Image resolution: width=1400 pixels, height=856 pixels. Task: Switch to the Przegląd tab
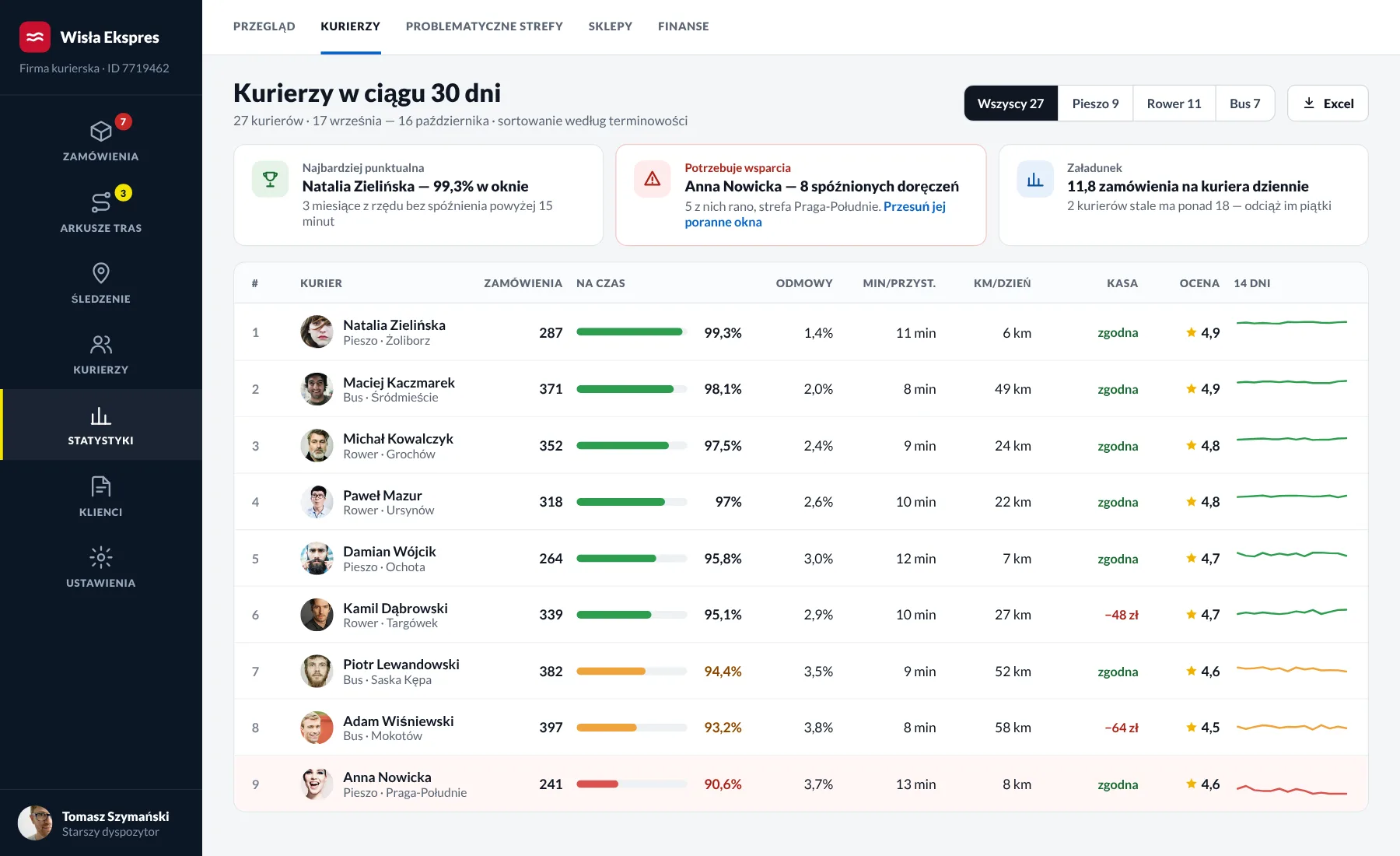click(x=264, y=26)
